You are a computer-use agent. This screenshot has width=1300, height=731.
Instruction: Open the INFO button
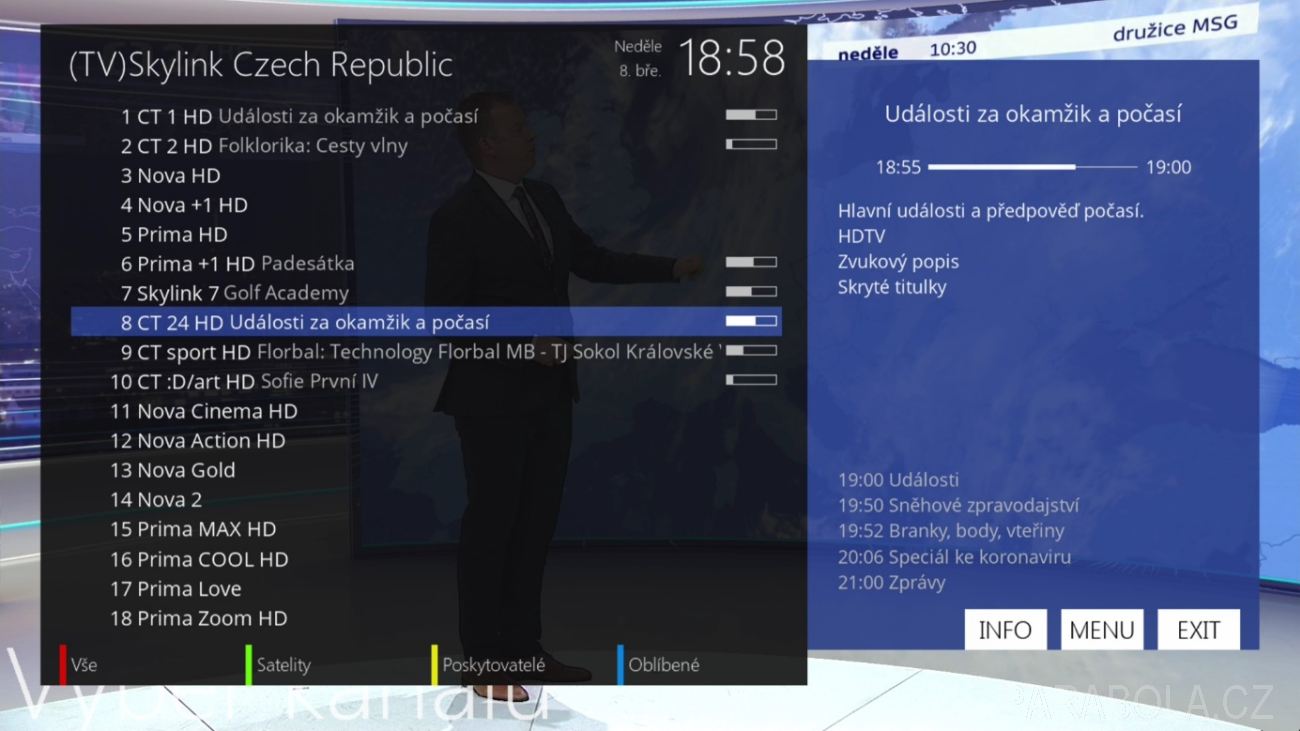pos(1005,630)
